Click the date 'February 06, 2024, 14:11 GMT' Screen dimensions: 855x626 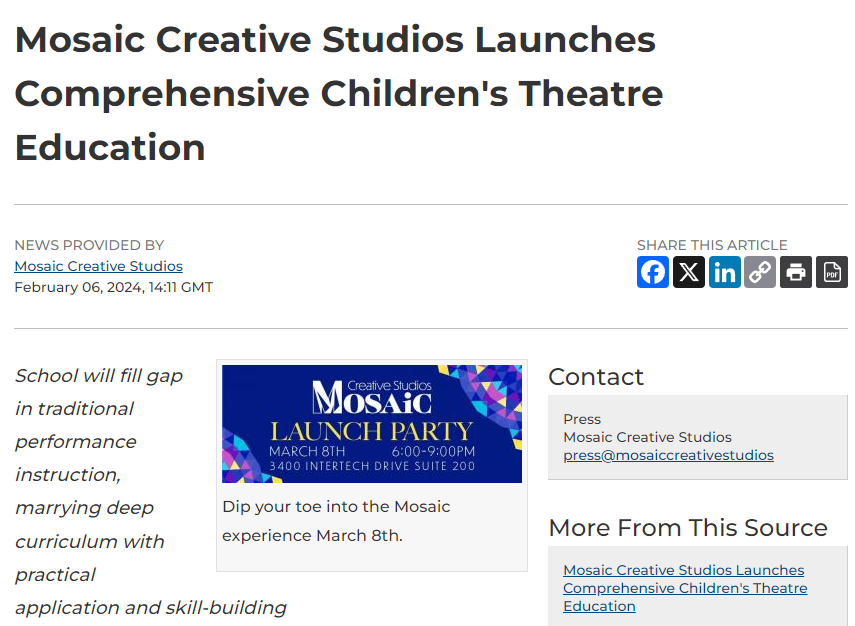tap(113, 287)
